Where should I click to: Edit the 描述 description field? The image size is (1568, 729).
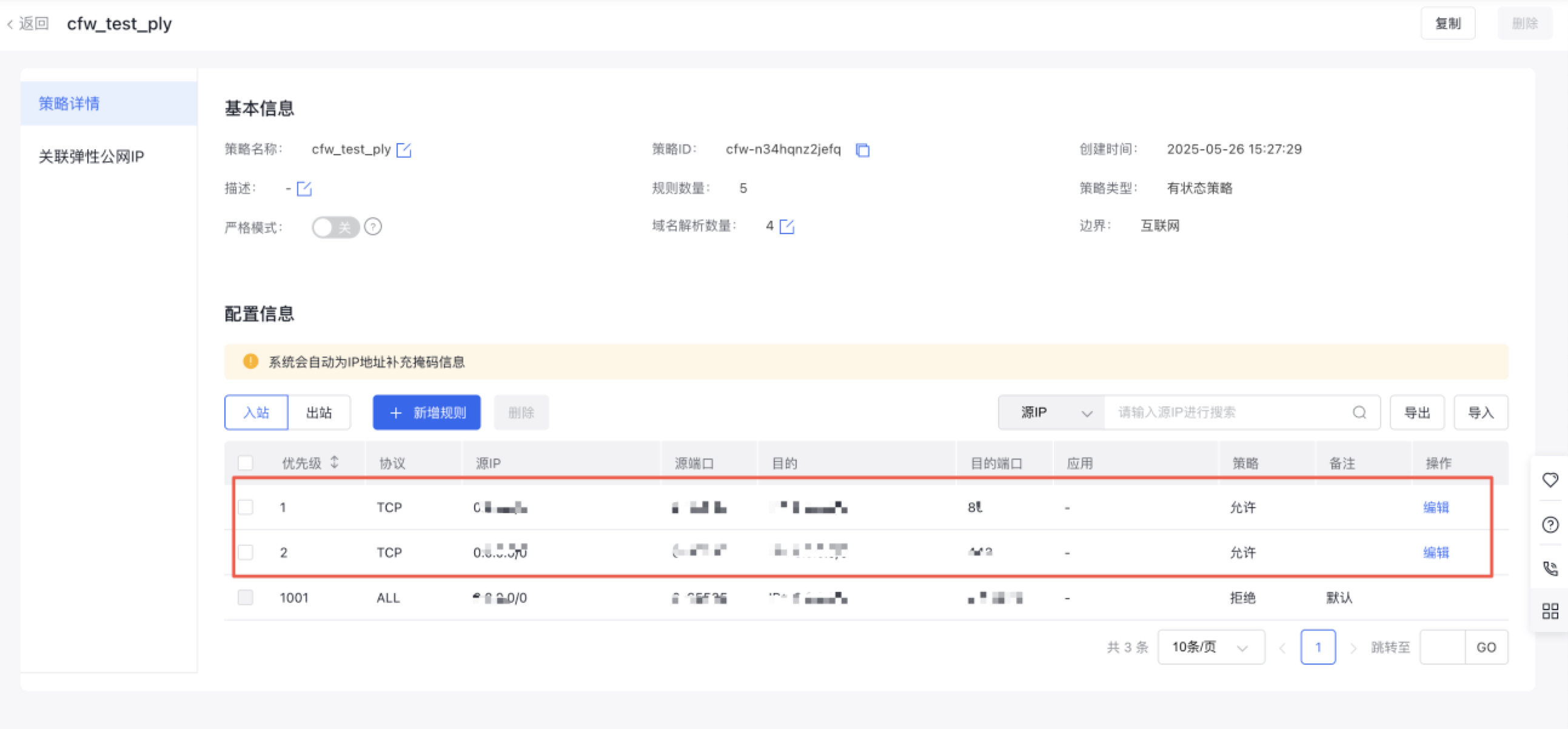pyautogui.click(x=304, y=189)
